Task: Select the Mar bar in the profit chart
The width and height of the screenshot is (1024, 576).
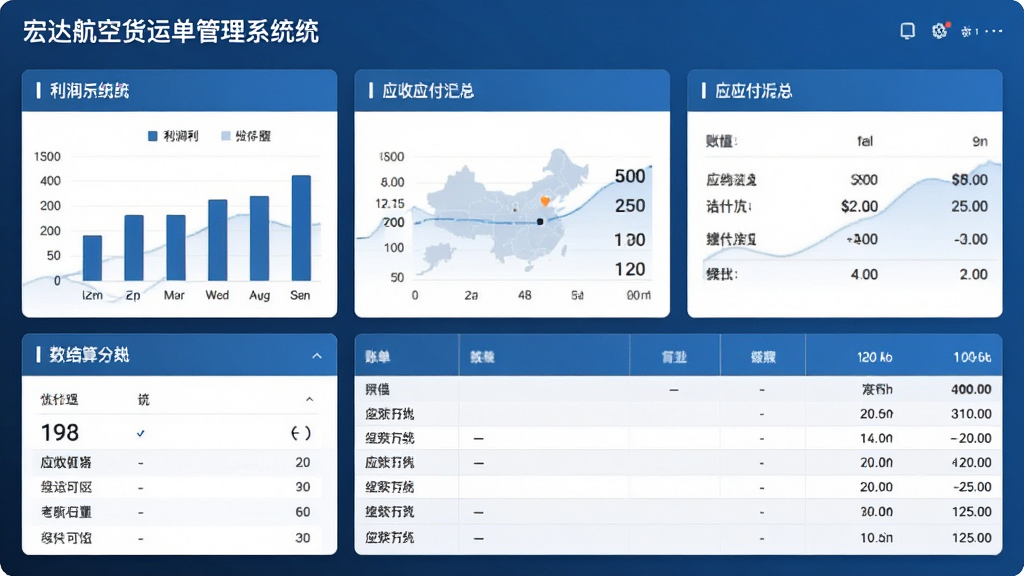Action: coord(176,248)
